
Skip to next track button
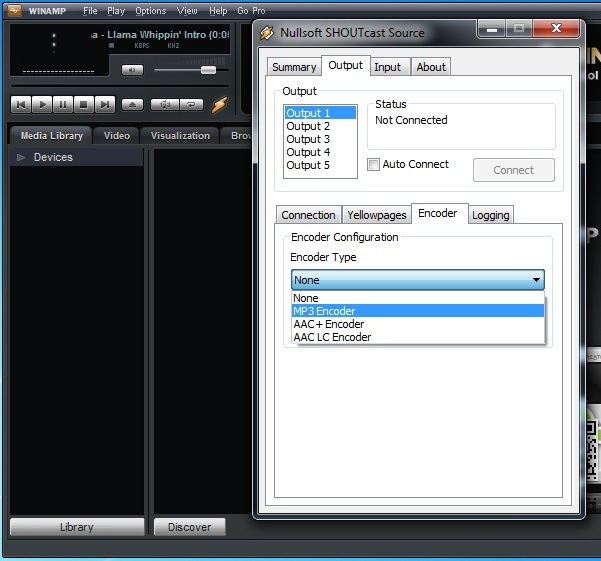tap(105, 105)
